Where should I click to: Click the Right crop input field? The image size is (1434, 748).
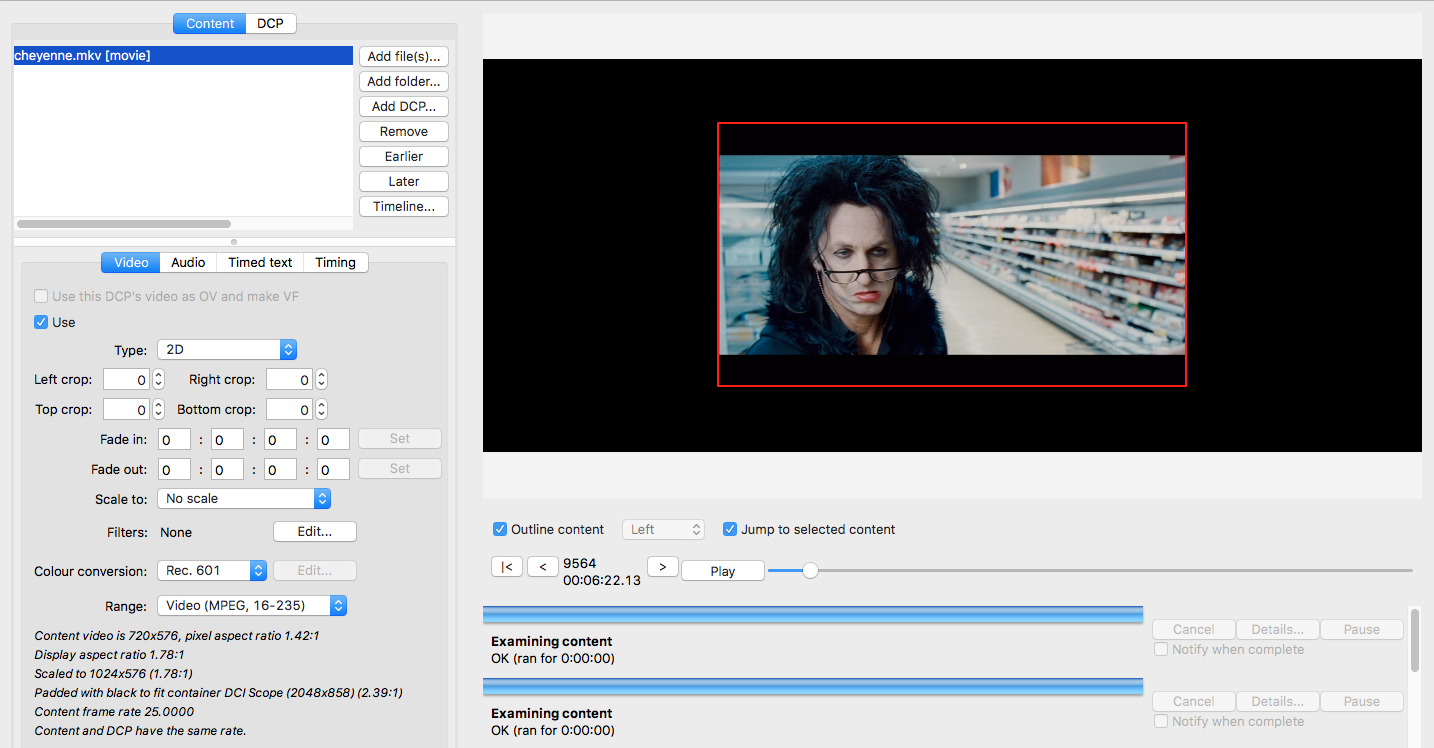[x=290, y=380]
